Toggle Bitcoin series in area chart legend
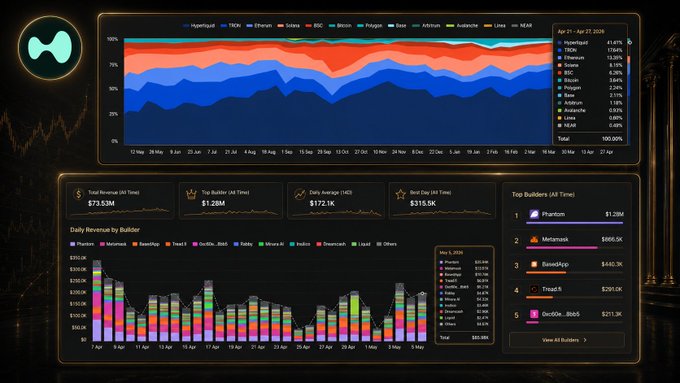Viewport: 680px width, 383px height. pos(340,26)
